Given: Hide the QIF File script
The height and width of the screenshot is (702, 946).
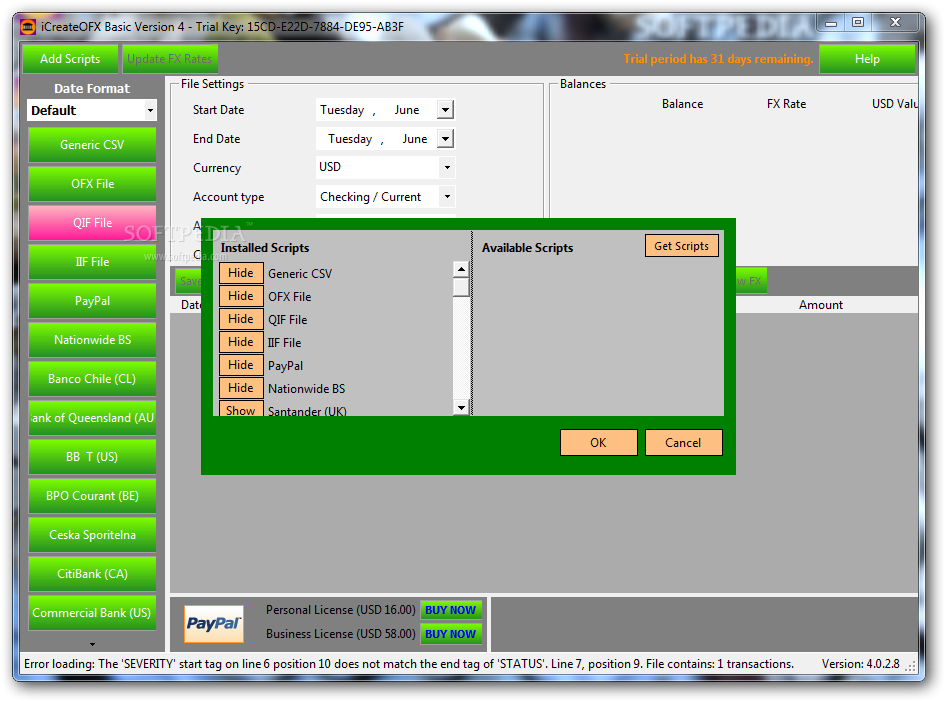Looking at the screenshot, I should [241, 319].
